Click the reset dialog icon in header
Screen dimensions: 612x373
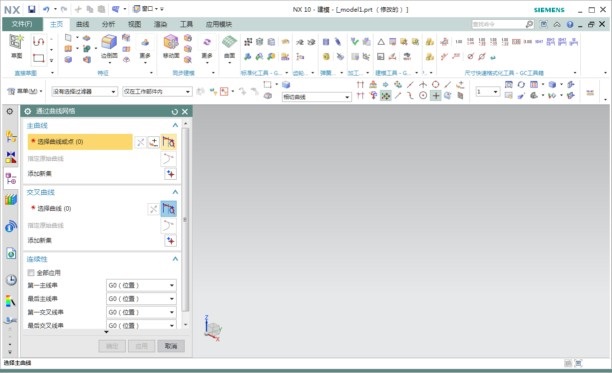[174, 112]
